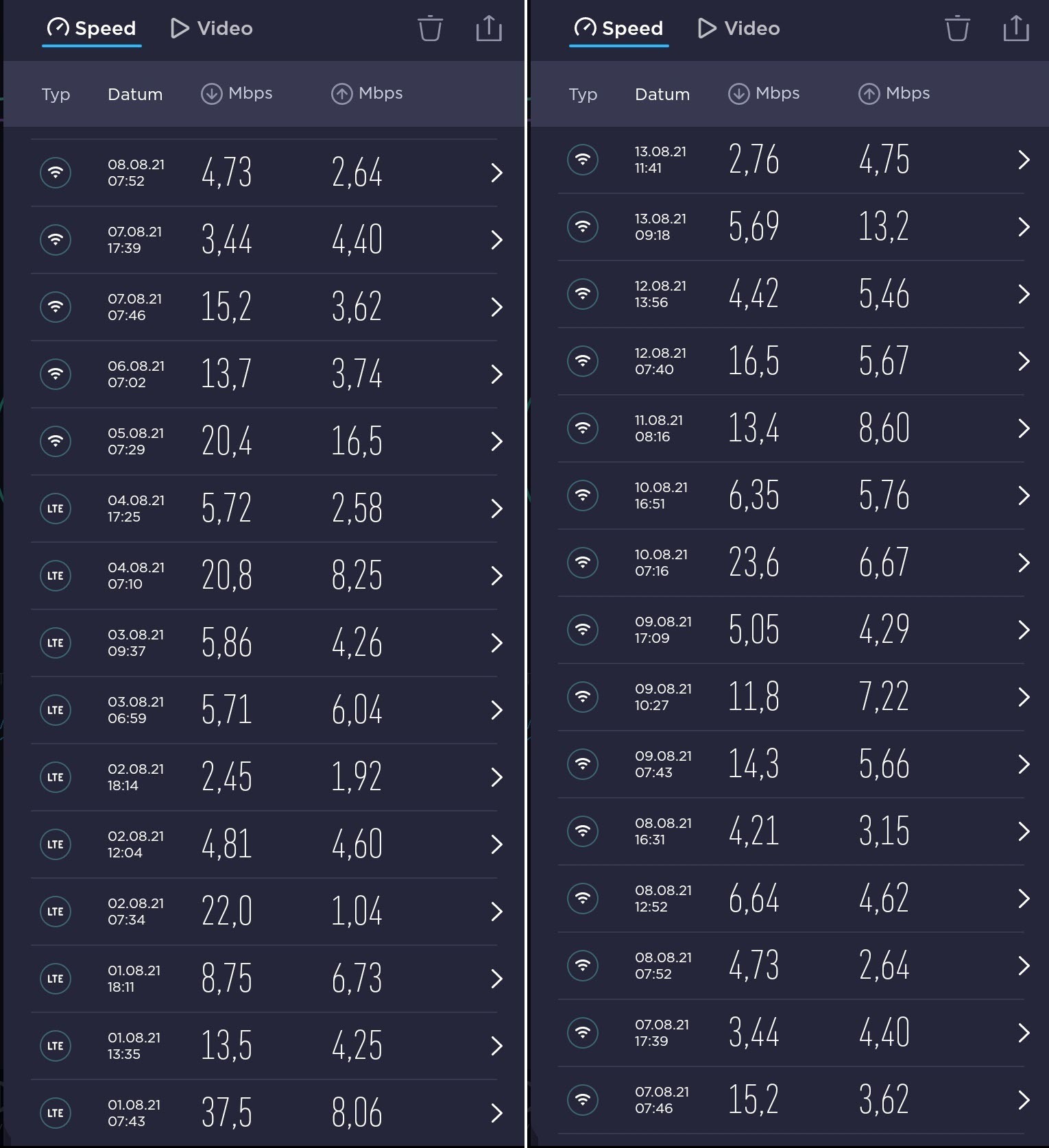Tap the share icon in right panel
This screenshot has height=1148, width=1049.
point(1016,28)
